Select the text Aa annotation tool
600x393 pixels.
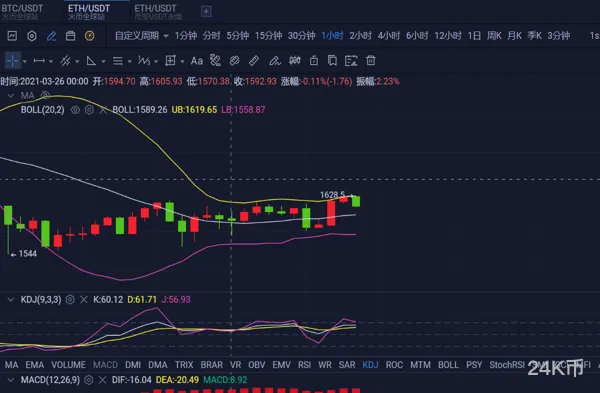click(197, 61)
